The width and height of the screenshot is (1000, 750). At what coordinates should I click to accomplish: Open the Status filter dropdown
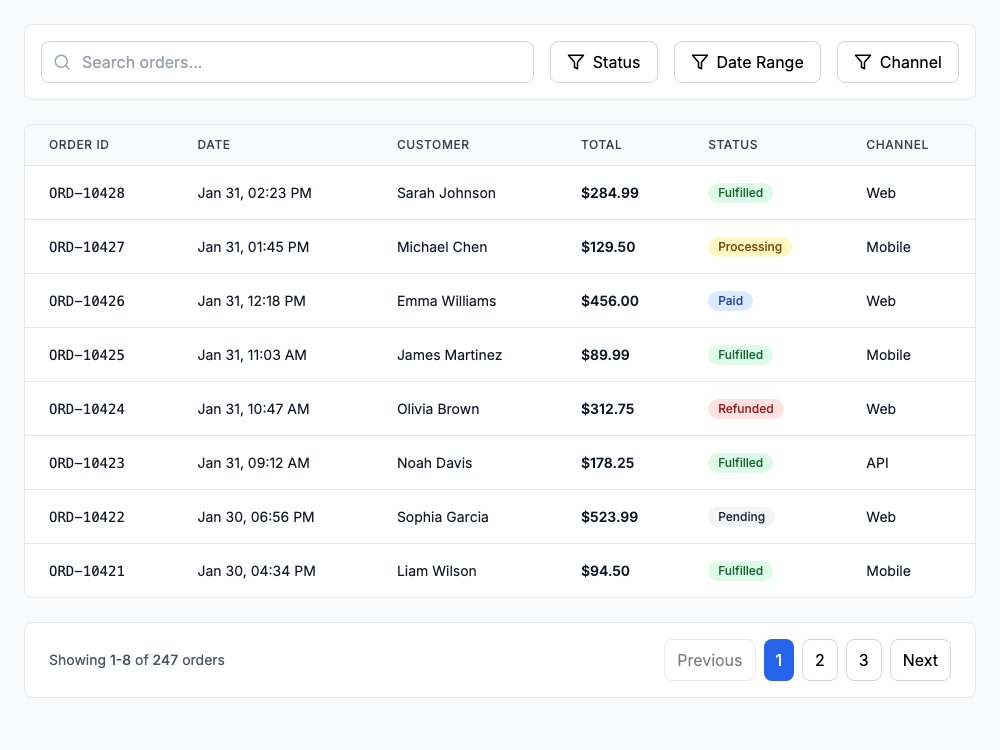[604, 62]
